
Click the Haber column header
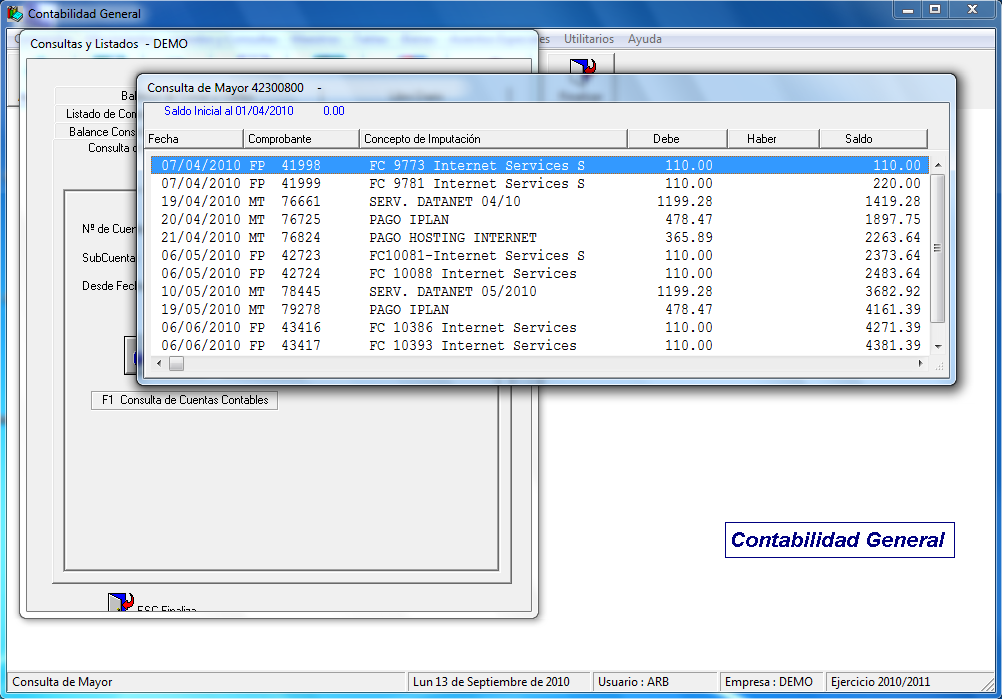click(x=772, y=139)
